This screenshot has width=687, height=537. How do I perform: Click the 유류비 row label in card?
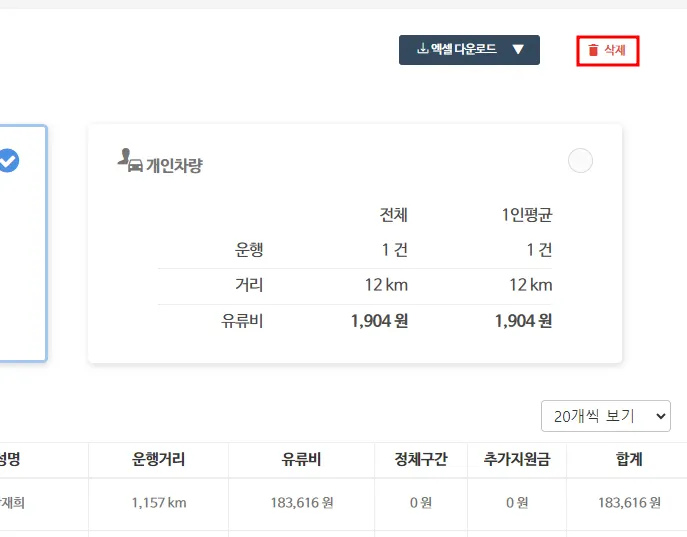(x=242, y=321)
